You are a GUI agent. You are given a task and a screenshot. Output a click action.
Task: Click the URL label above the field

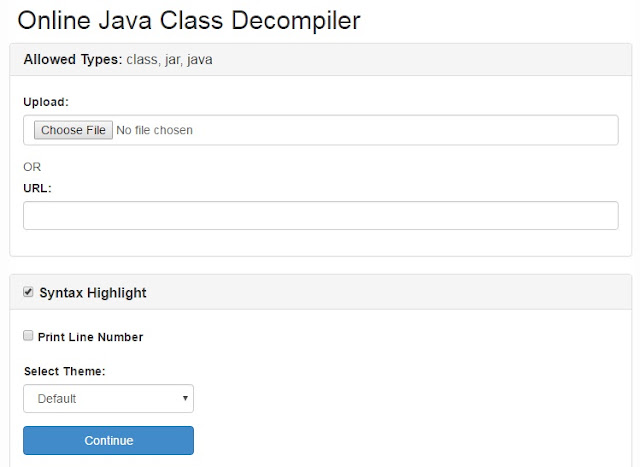[x=38, y=188]
